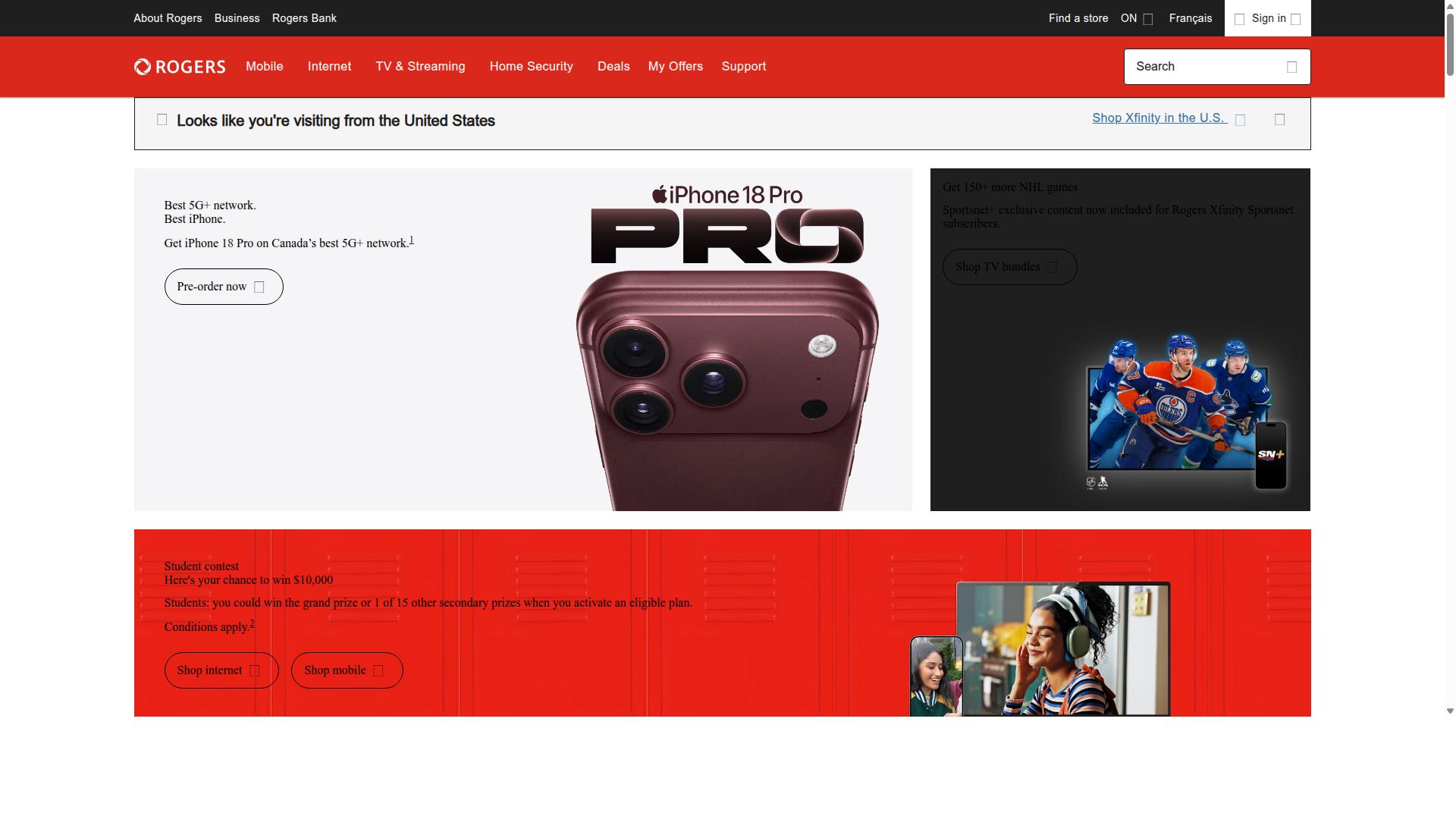Open footnote 1 next to 5G+ network
The width and height of the screenshot is (1456, 819).
point(412,240)
